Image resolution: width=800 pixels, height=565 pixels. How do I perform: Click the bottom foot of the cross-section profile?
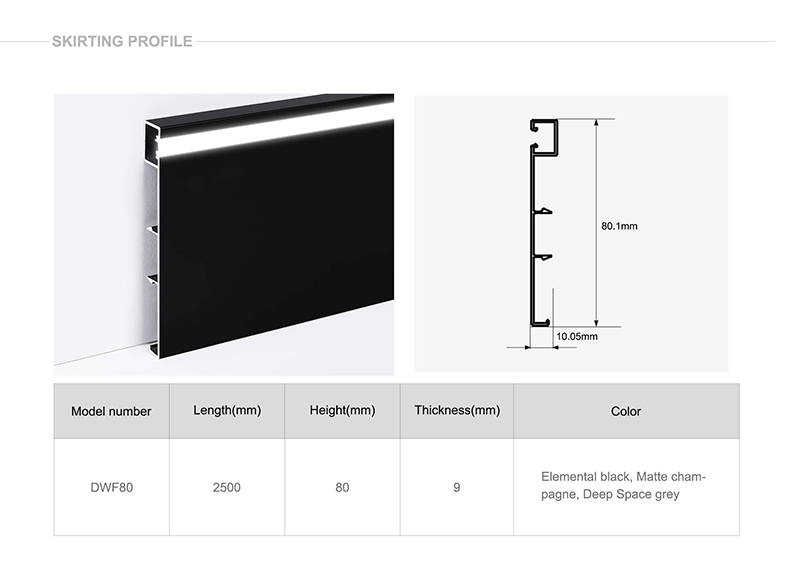tap(539, 321)
